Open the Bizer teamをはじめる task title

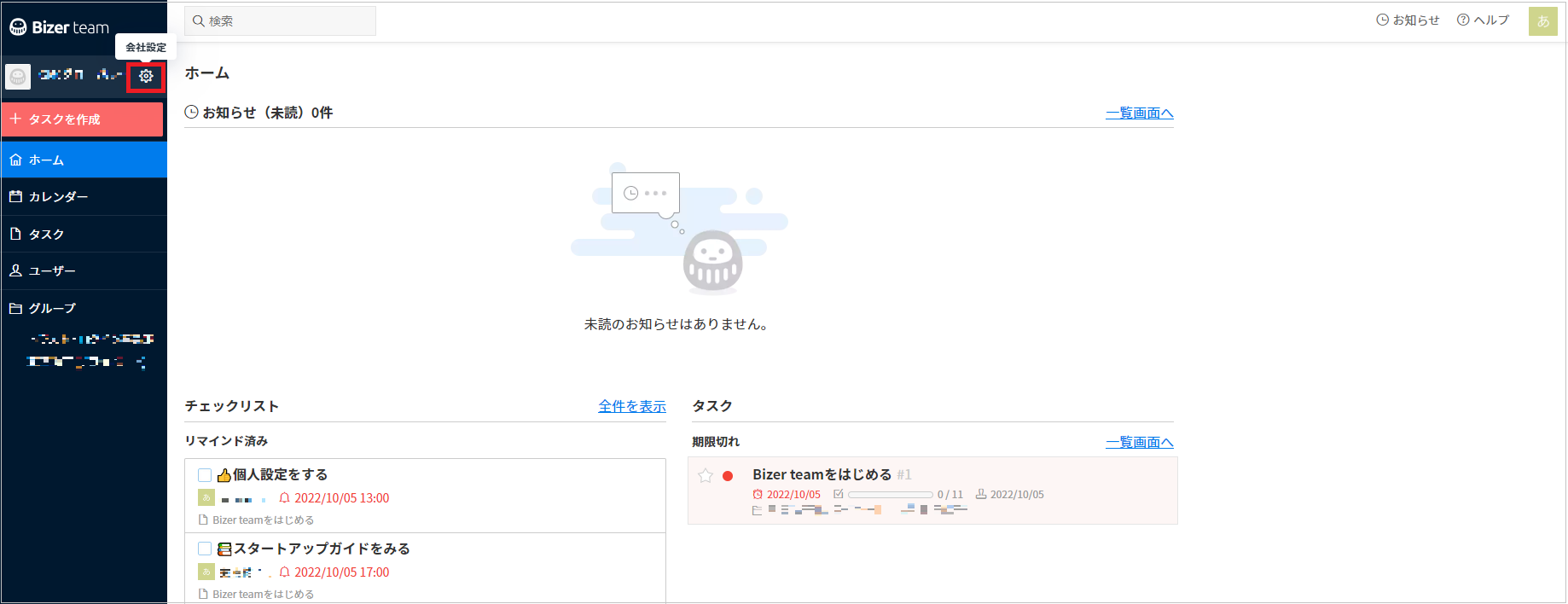[822, 474]
